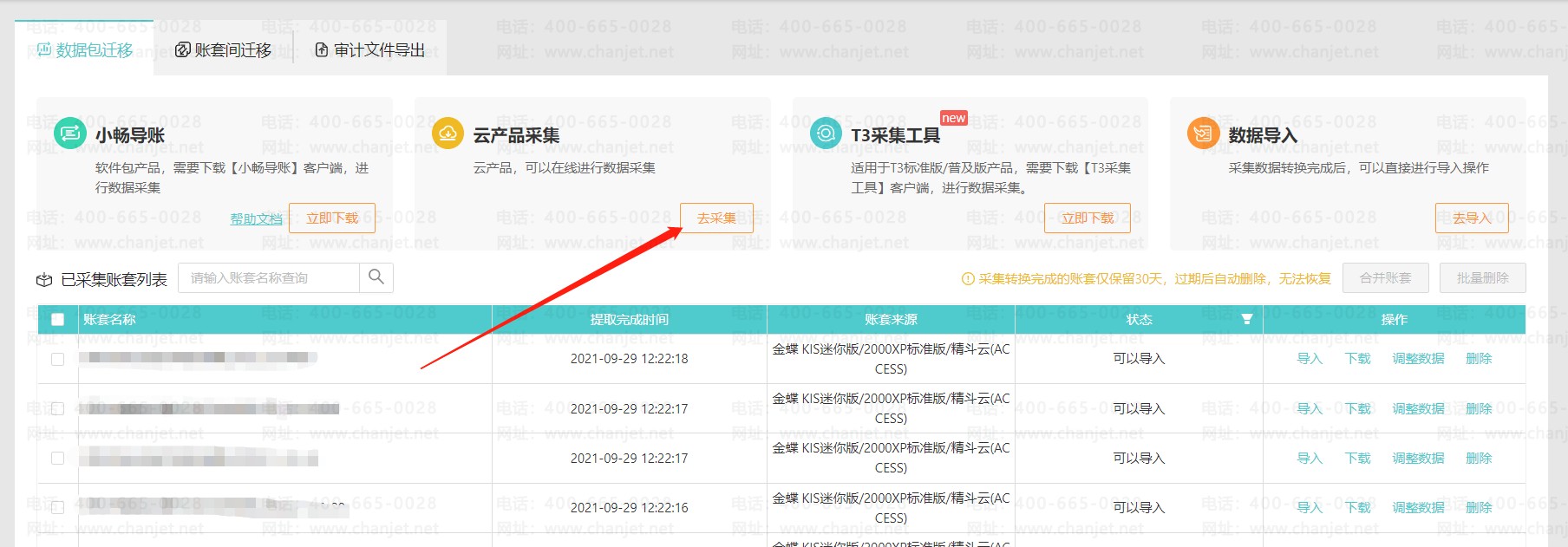Click 立即下载 in the T3采集工具 card
This screenshot has width=1568, height=547.
[x=1088, y=218]
